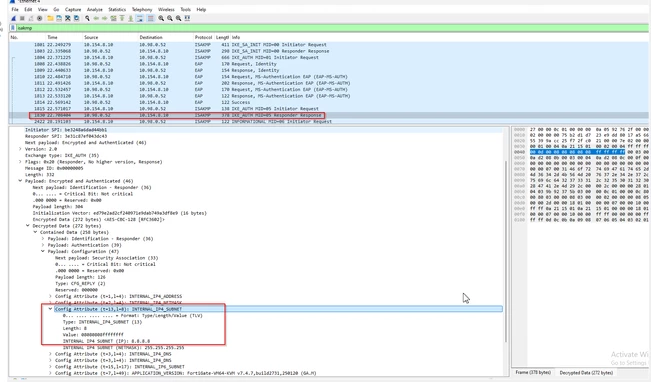
Task: Sort packets by Info column header
Action: tap(236, 37)
